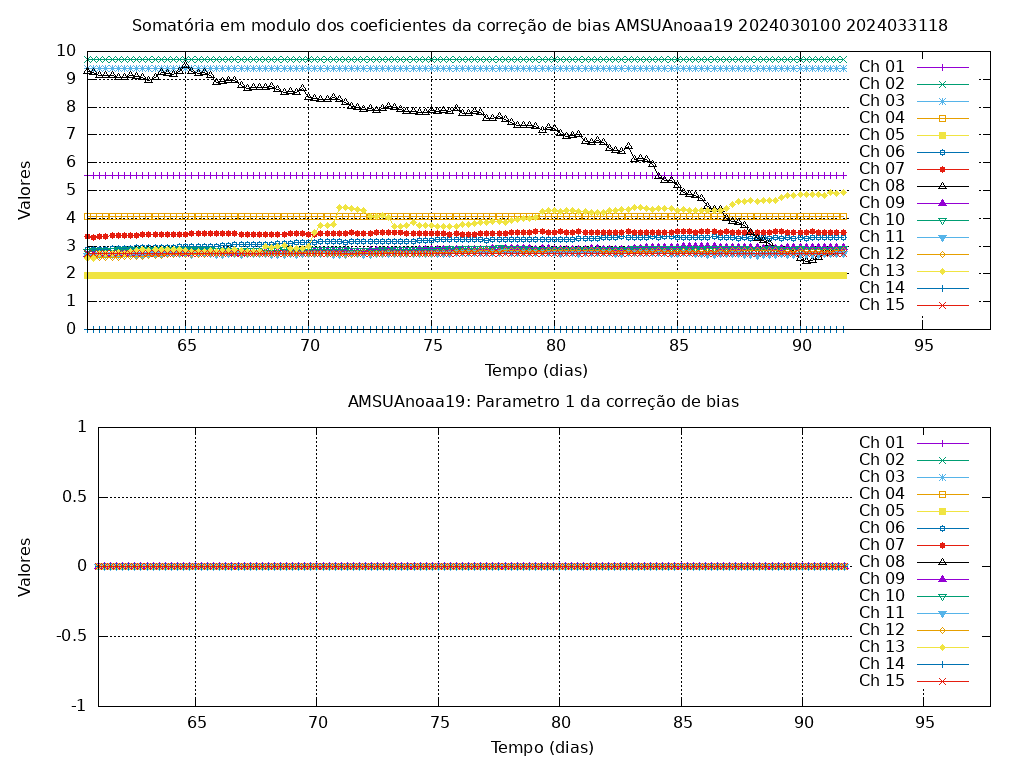This screenshot has height=768, width=1024.
Task: Select 'Ch 10' label in Somatória chart legend
Action: 882,219
